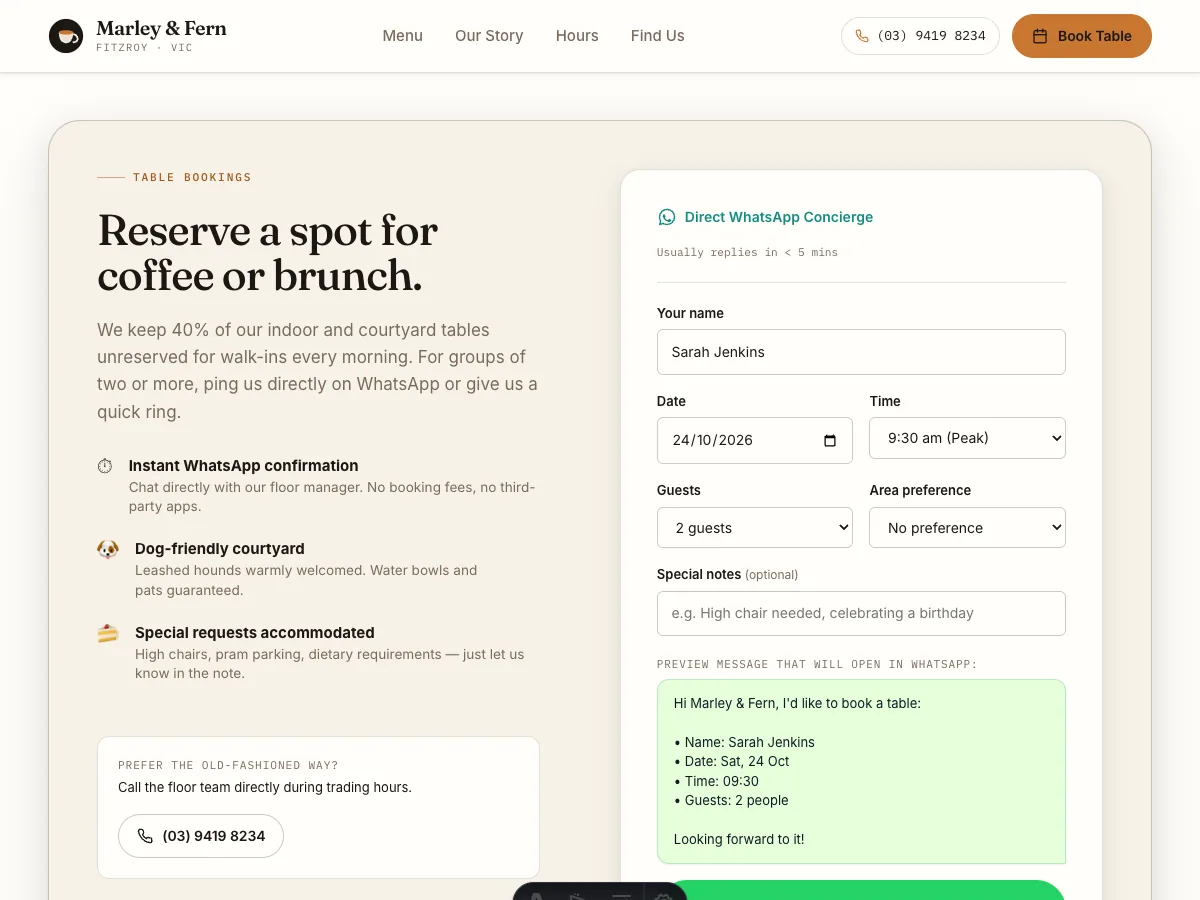The image size is (1200, 900).
Task: Click the Date field showing 24/10/2026
Action: (x=755, y=440)
